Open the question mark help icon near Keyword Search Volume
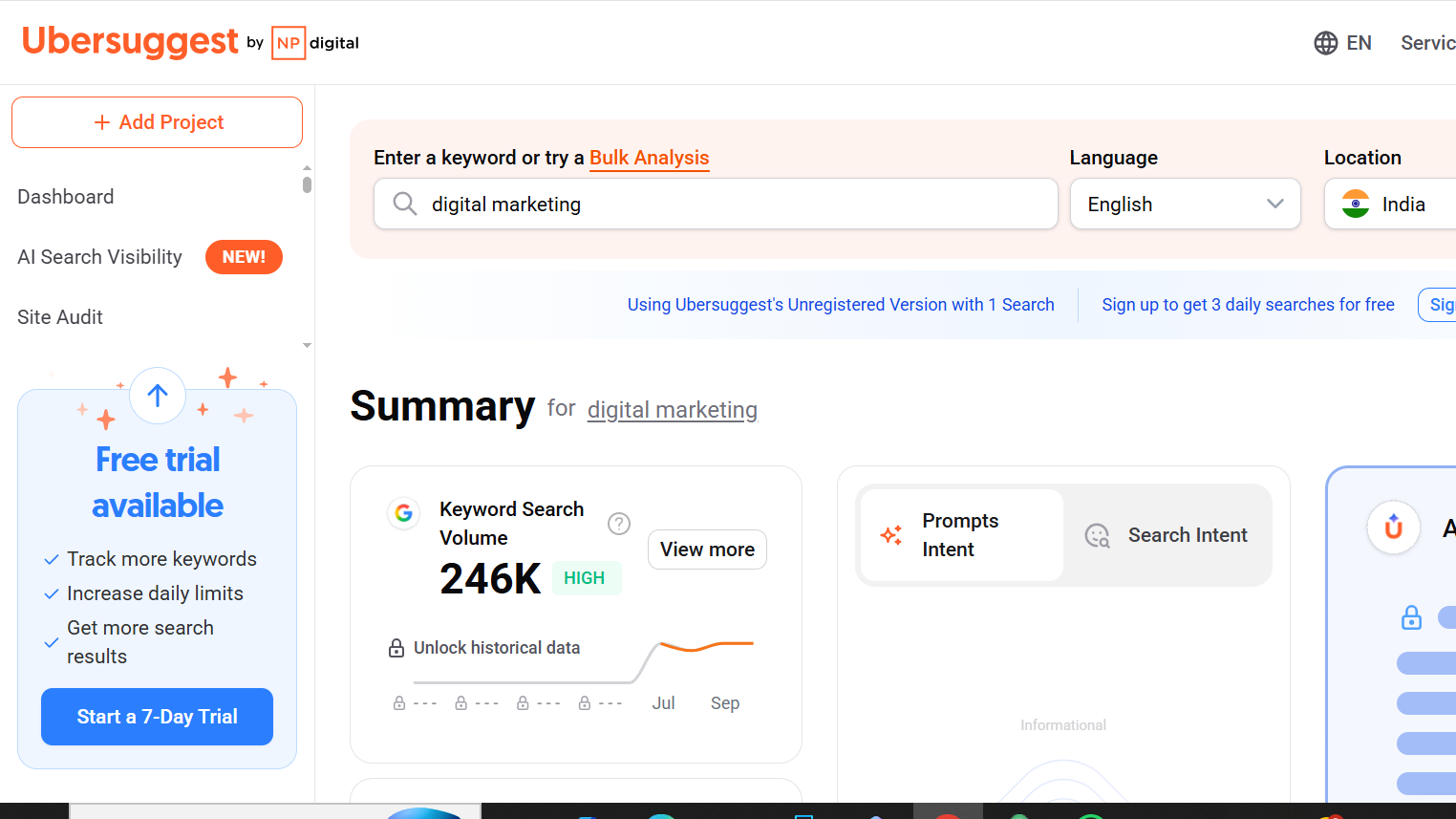The image size is (1456, 819). (x=619, y=524)
